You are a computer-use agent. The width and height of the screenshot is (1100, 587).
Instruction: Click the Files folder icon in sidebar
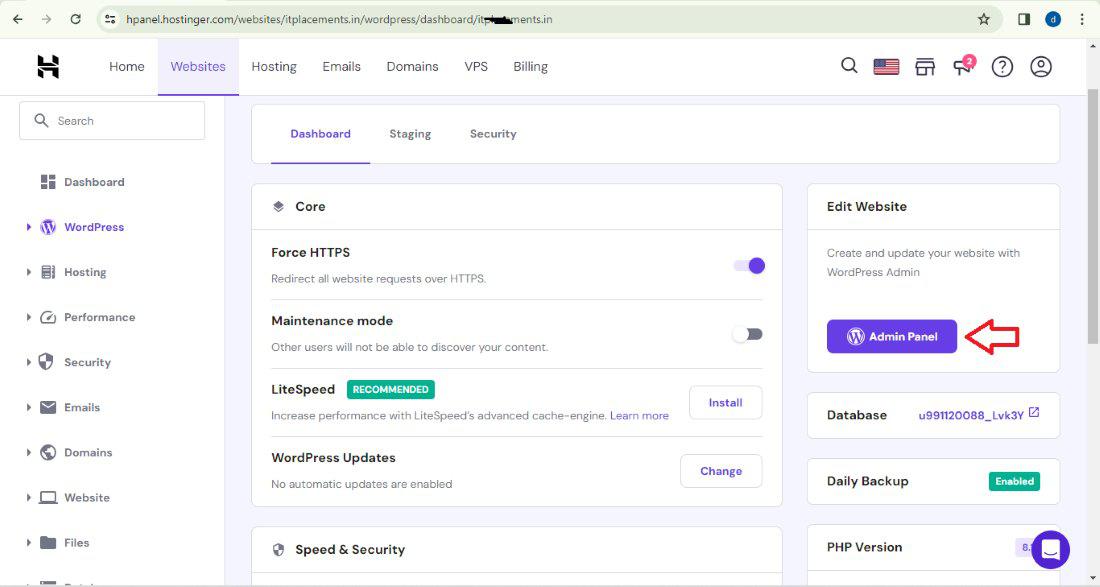pos(48,542)
